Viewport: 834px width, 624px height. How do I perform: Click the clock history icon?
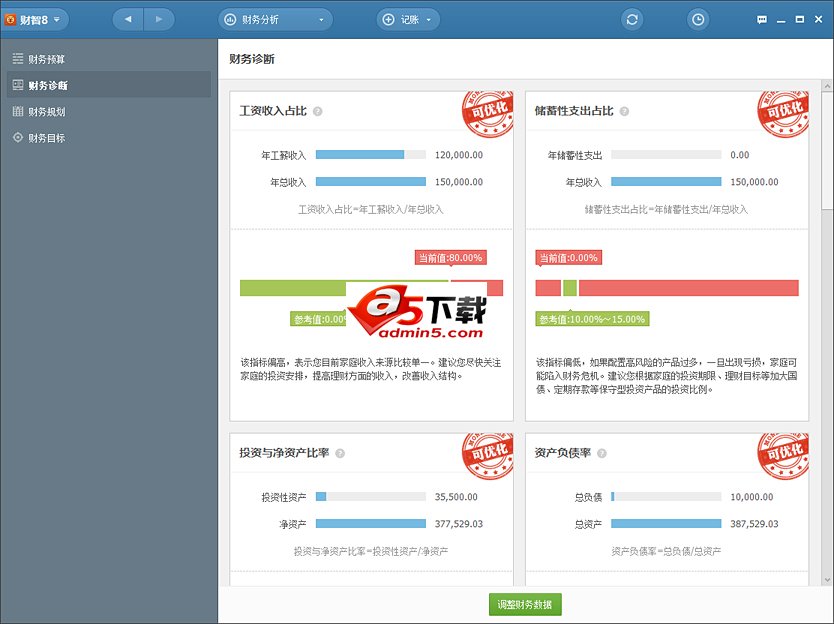click(x=698, y=19)
